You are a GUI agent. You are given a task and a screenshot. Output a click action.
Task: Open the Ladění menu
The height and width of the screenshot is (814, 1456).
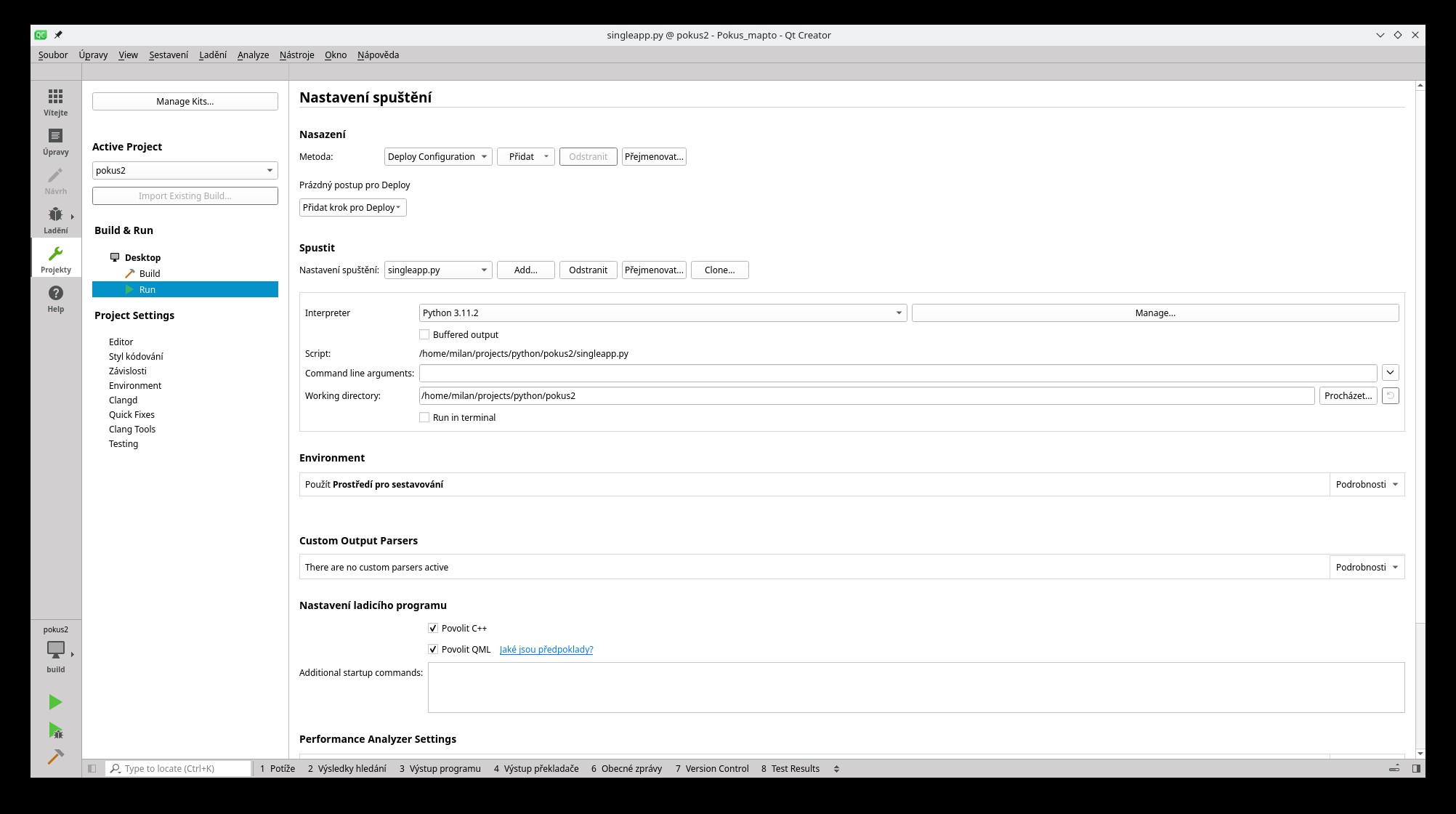(x=213, y=55)
